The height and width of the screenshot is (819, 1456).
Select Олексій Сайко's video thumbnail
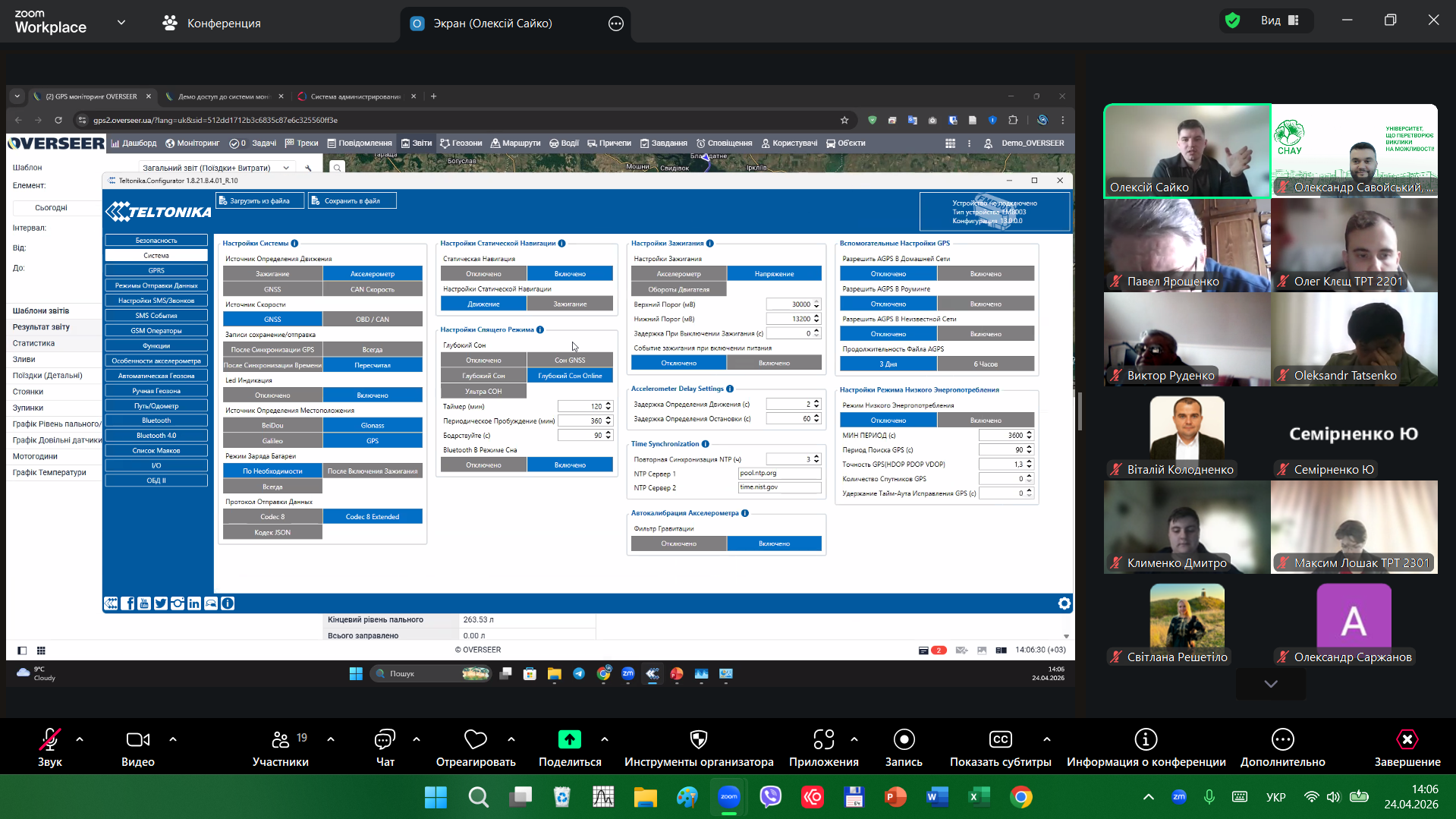click(1187, 150)
